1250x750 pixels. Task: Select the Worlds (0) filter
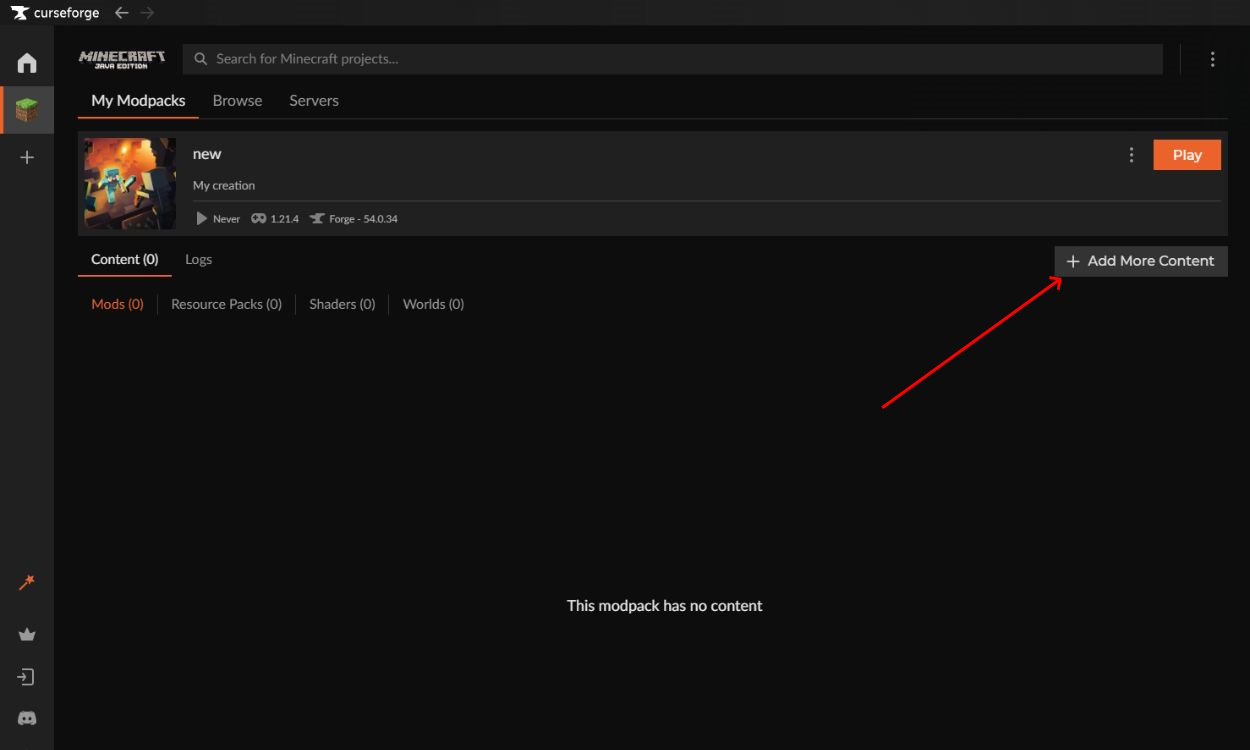click(433, 304)
